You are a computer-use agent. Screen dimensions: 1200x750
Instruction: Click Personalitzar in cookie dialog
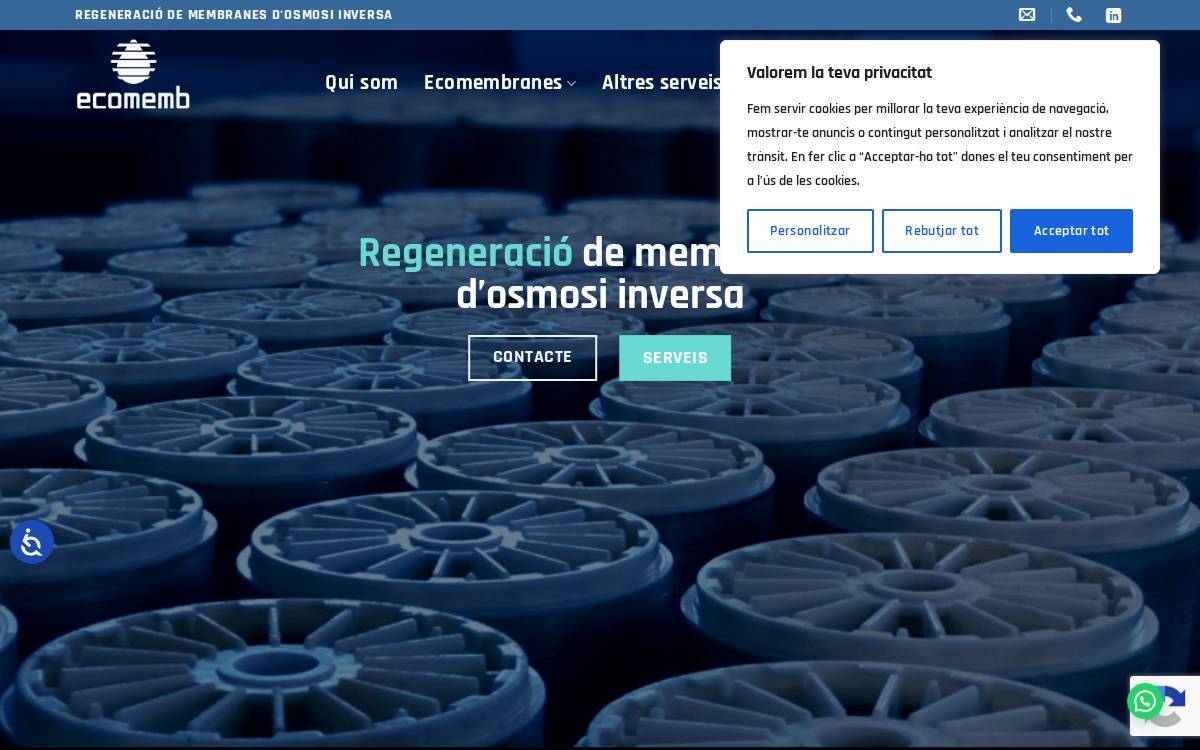[x=810, y=231]
